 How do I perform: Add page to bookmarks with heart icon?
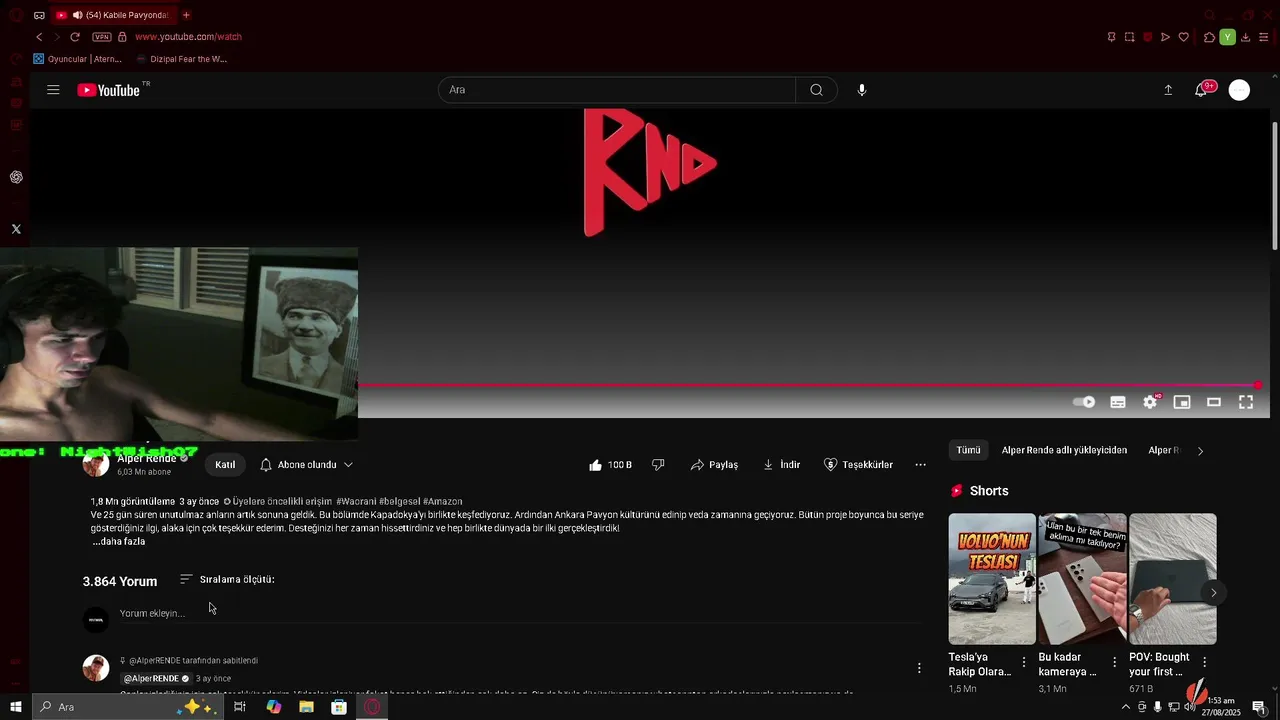tap(1184, 37)
